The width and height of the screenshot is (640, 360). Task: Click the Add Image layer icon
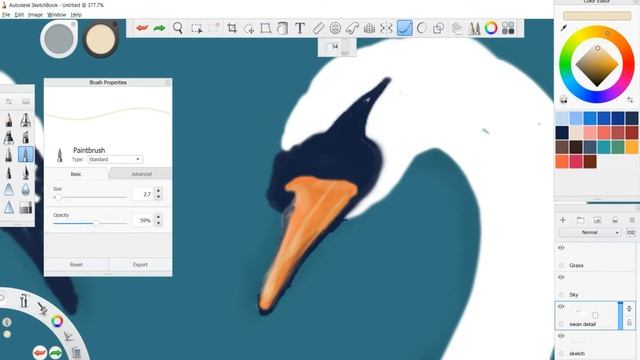598,220
